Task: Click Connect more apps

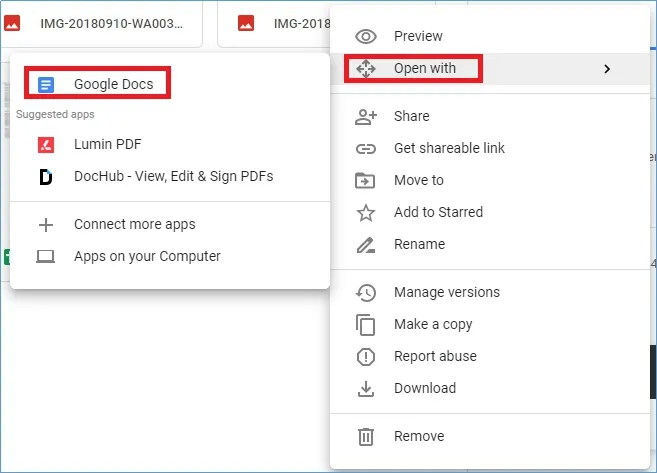Action: pos(170,225)
